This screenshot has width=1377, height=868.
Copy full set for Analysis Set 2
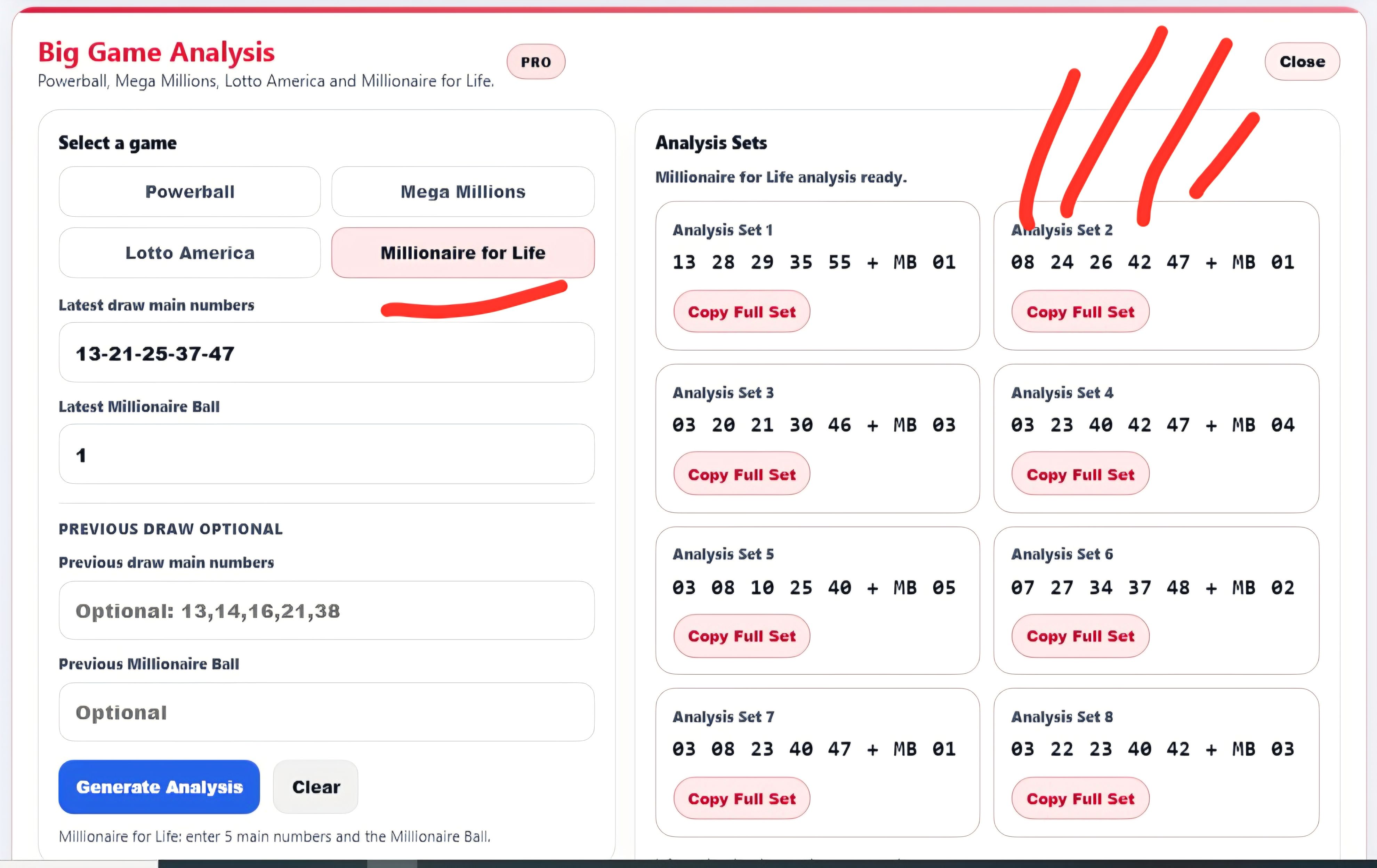pos(1080,312)
